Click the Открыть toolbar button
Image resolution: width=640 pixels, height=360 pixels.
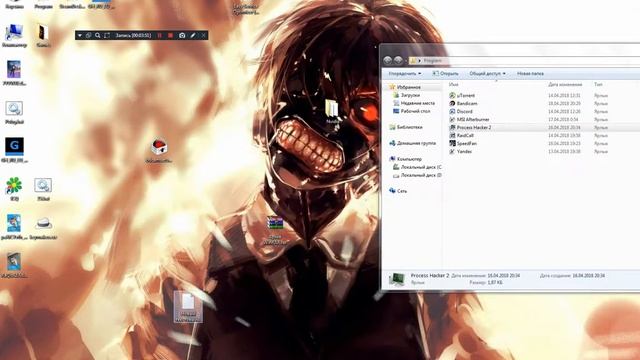[445, 73]
